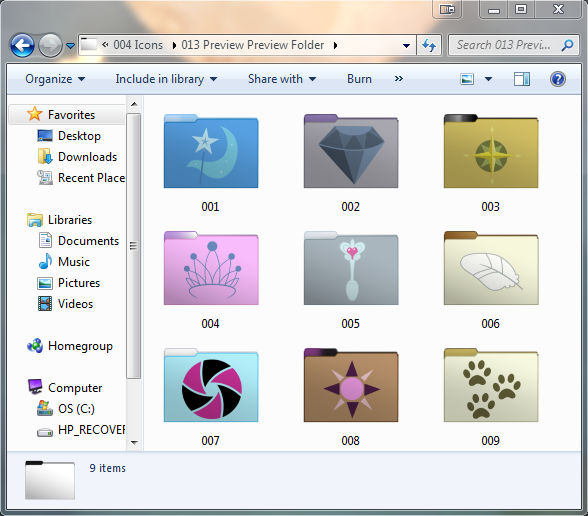Open Windows Help question mark icon
The image size is (588, 516).
click(x=558, y=79)
